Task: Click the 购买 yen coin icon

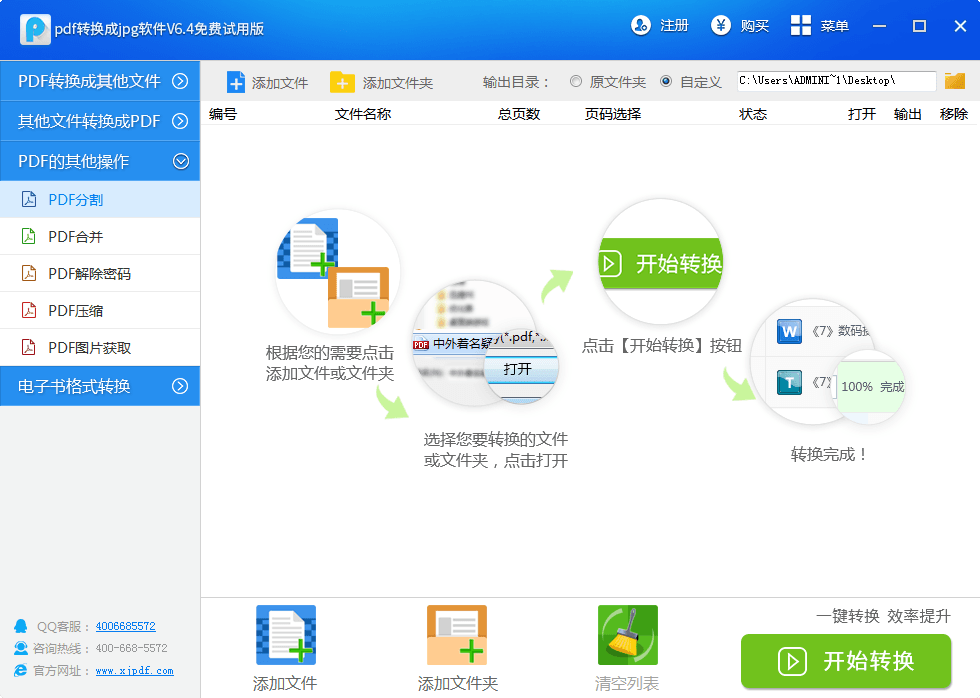Action: coord(721,26)
